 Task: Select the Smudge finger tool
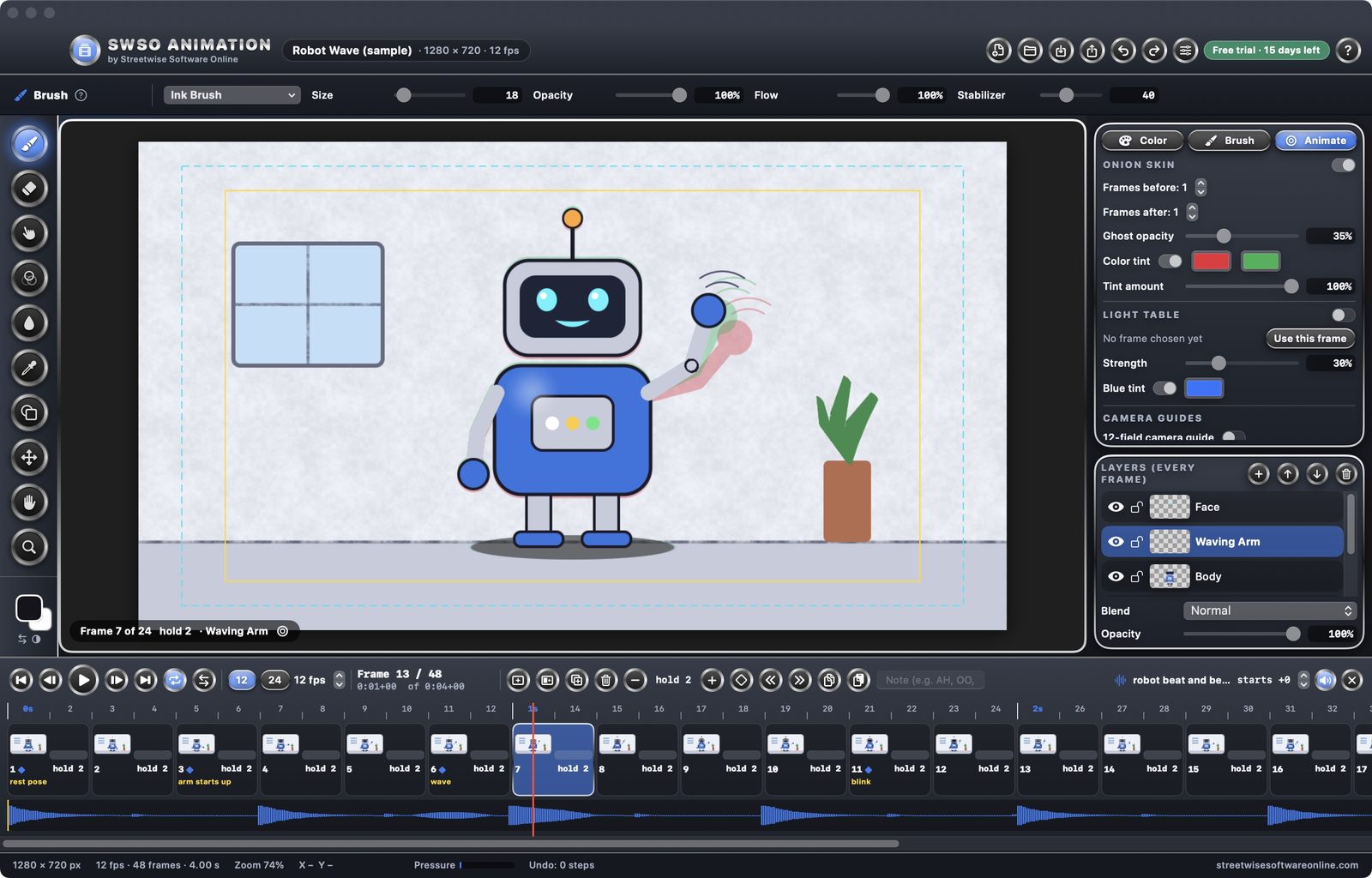point(29,233)
